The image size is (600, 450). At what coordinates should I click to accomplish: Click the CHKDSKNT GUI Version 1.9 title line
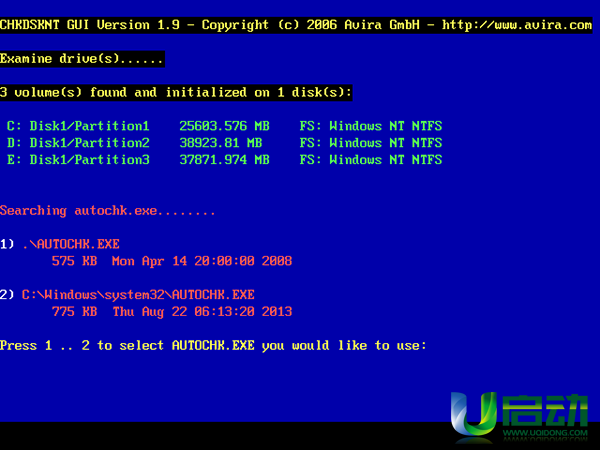click(x=296, y=25)
